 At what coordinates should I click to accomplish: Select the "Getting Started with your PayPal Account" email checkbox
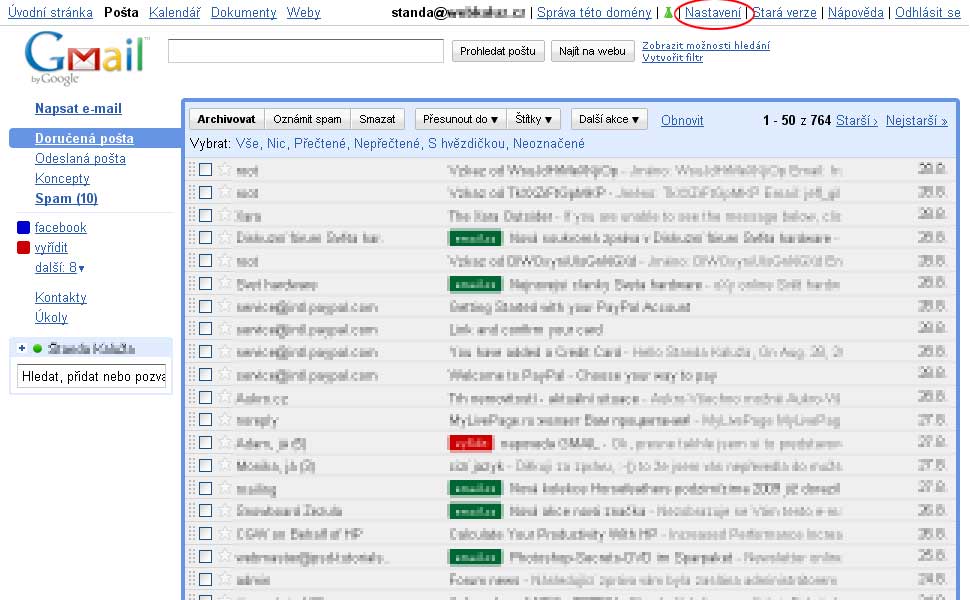[205, 306]
